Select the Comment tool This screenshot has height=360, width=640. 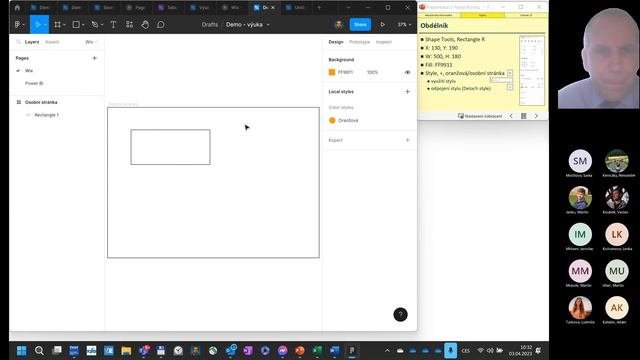pos(161,24)
